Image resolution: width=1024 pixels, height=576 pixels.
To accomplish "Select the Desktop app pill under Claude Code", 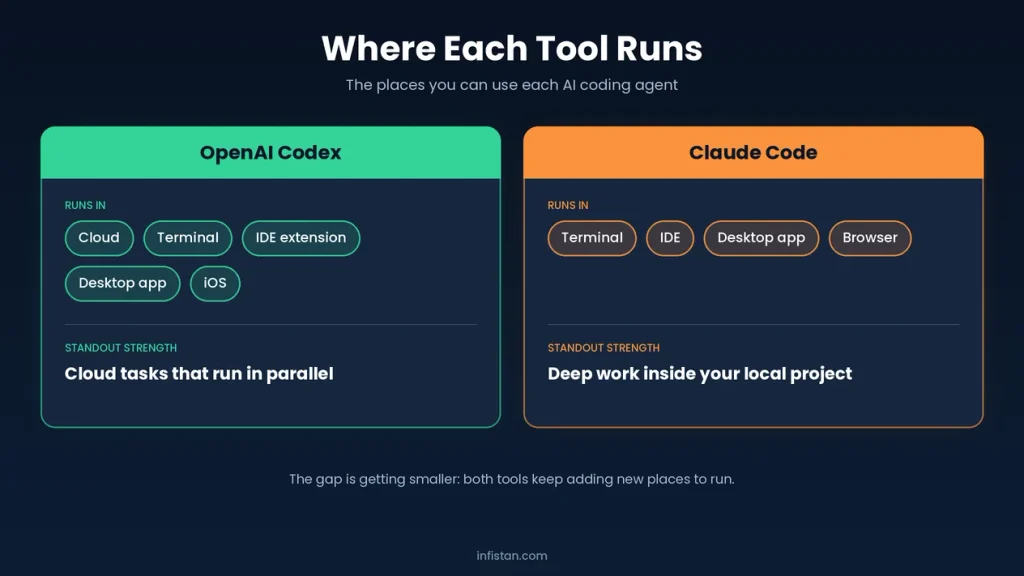I will click(761, 238).
